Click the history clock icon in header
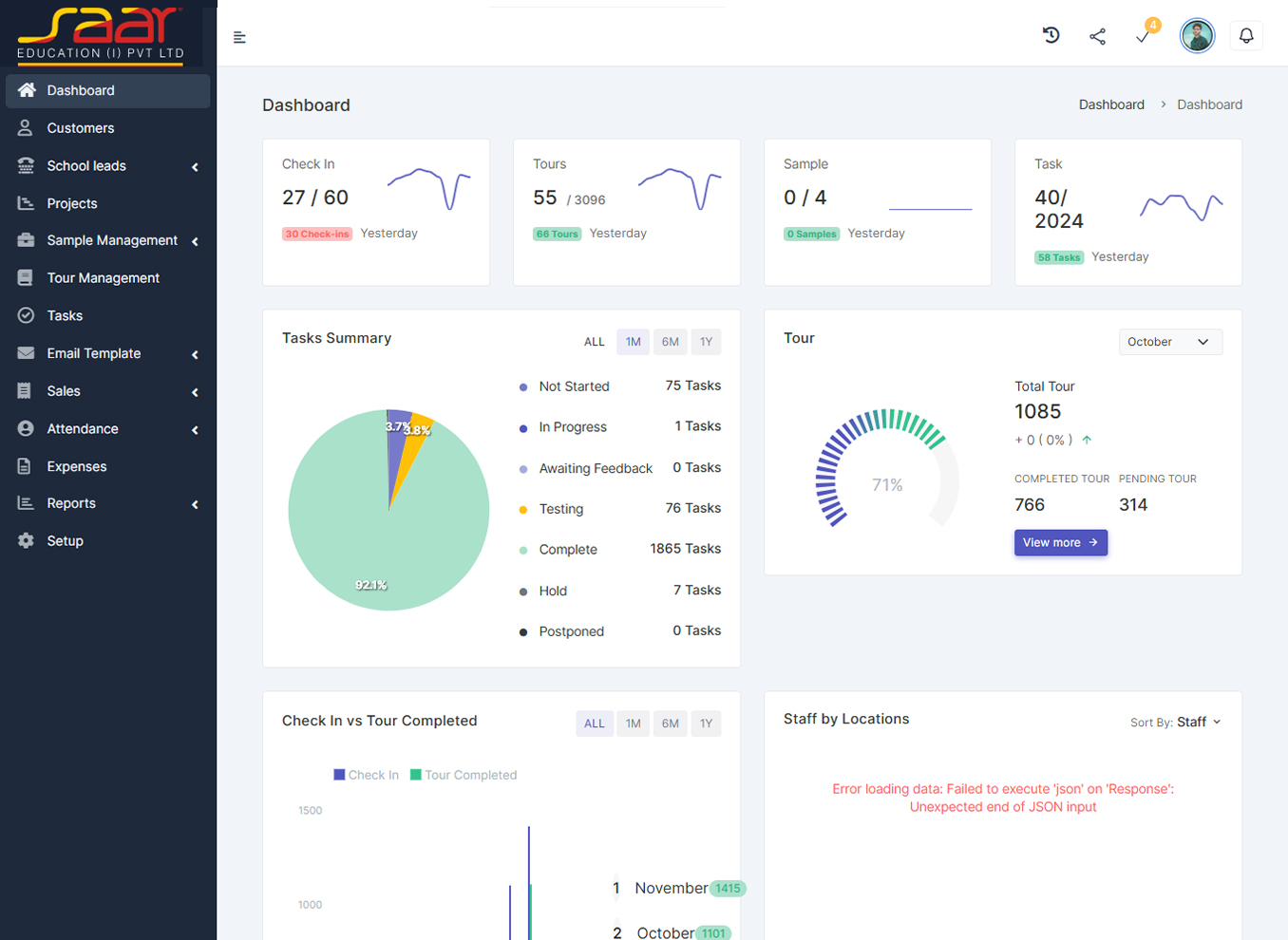 coord(1051,36)
